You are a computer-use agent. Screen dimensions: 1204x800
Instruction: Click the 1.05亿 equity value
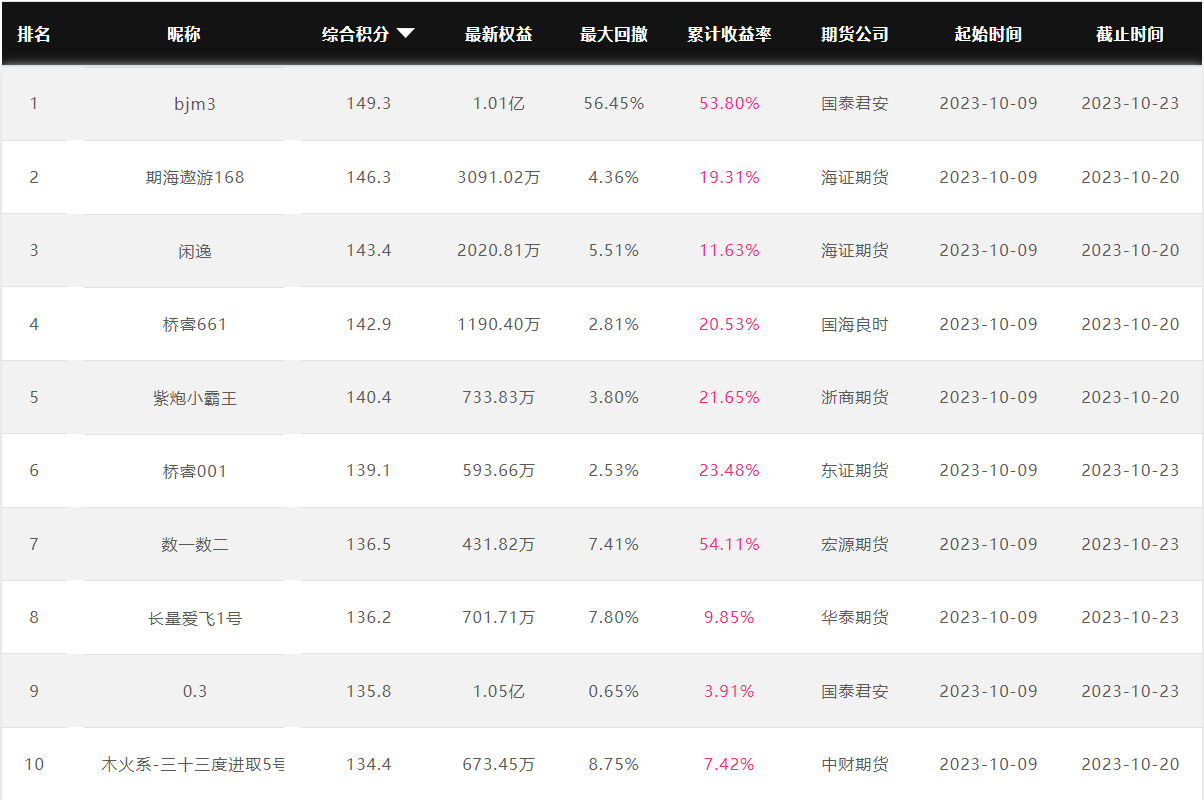pyautogui.click(x=498, y=691)
